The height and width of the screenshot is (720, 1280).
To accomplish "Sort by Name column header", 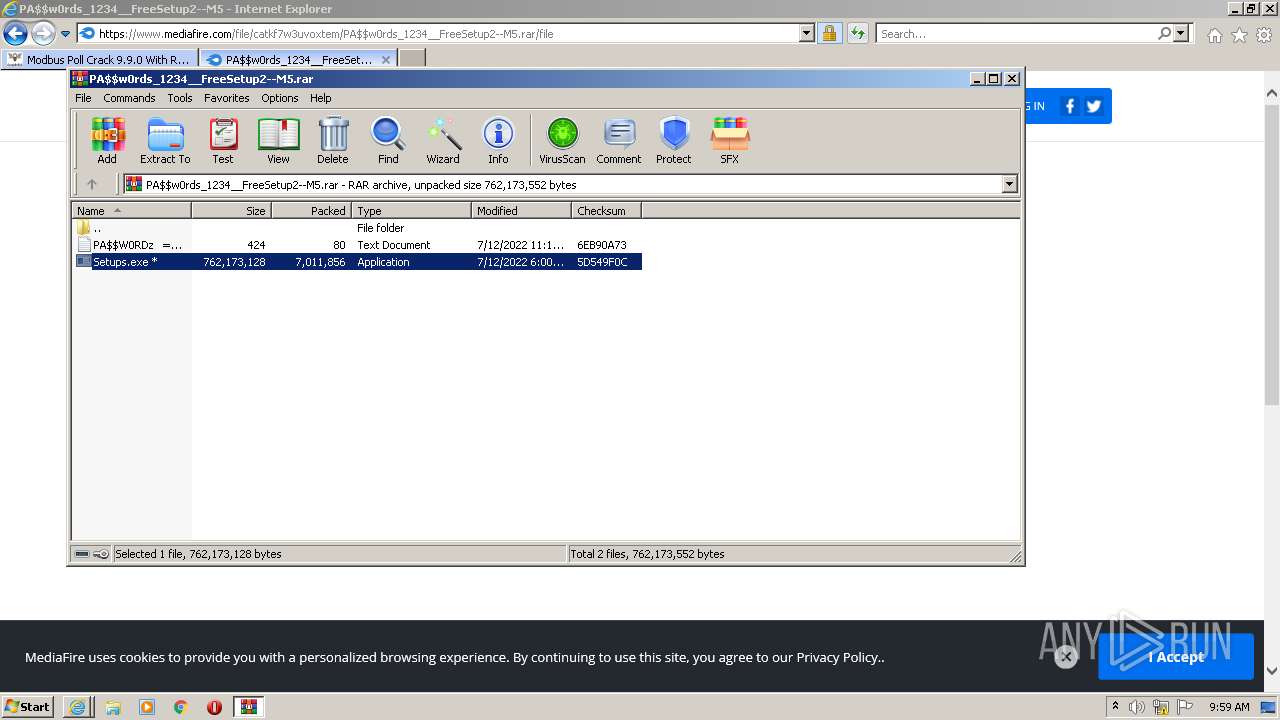I will (131, 211).
